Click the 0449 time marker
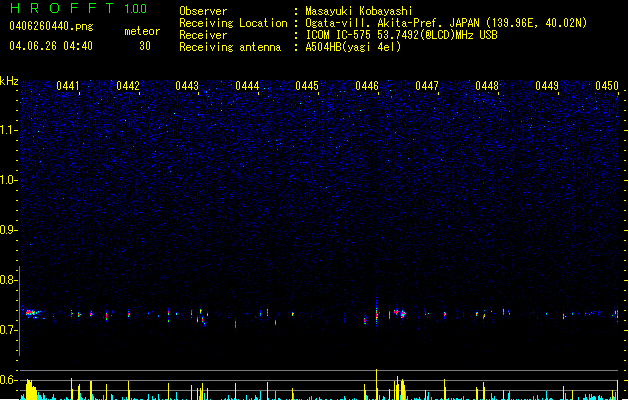This screenshot has height=400, width=629. coord(547,86)
